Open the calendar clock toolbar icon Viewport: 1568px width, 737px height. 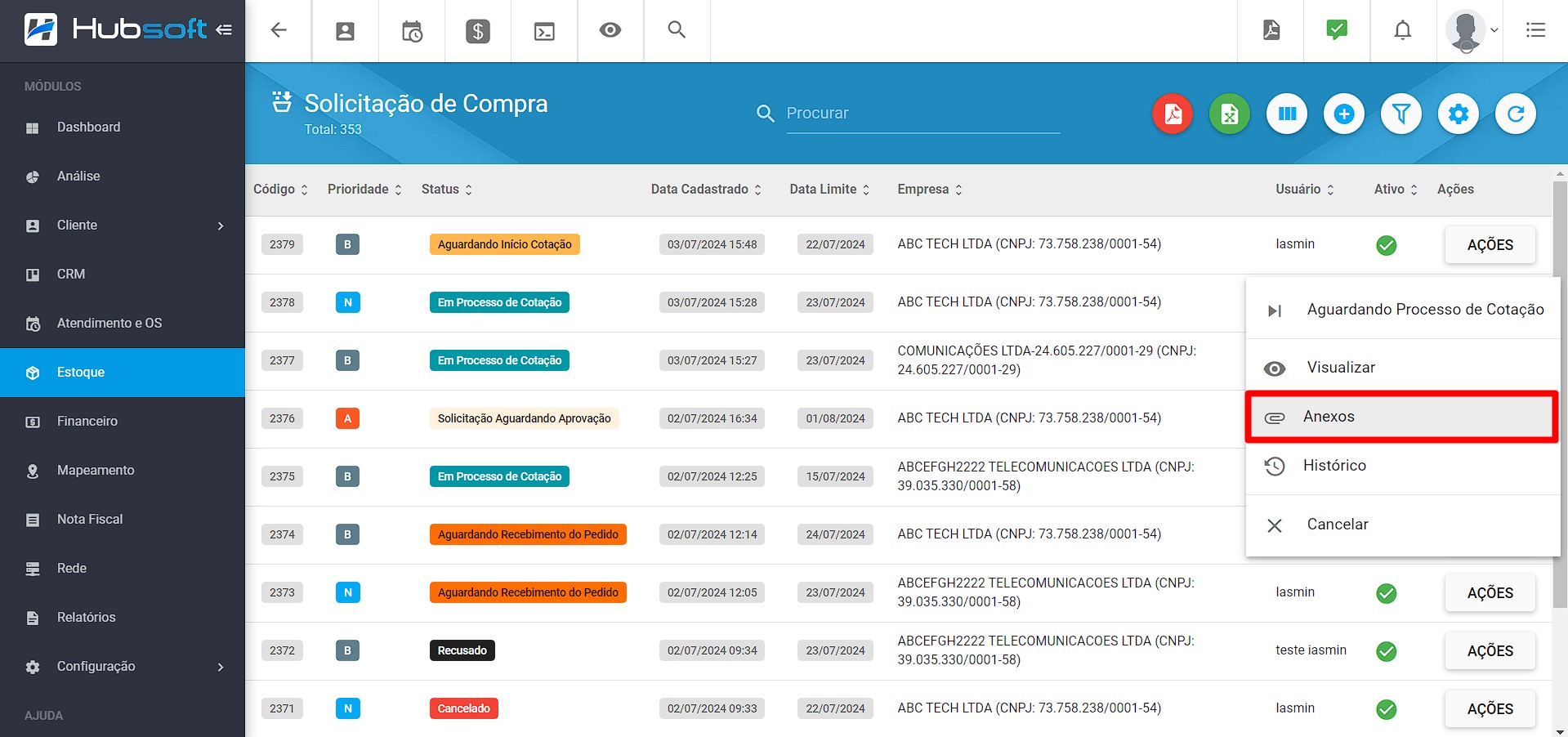click(x=412, y=31)
